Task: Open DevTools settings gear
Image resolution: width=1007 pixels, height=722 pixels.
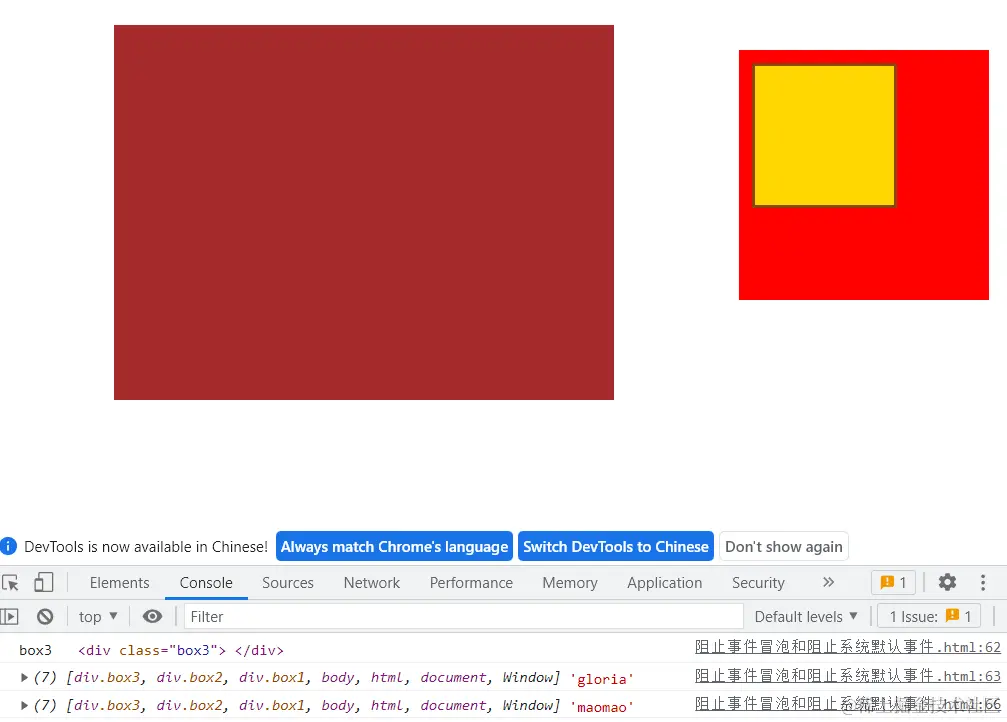Action: pyautogui.click(x=947, y=582)
